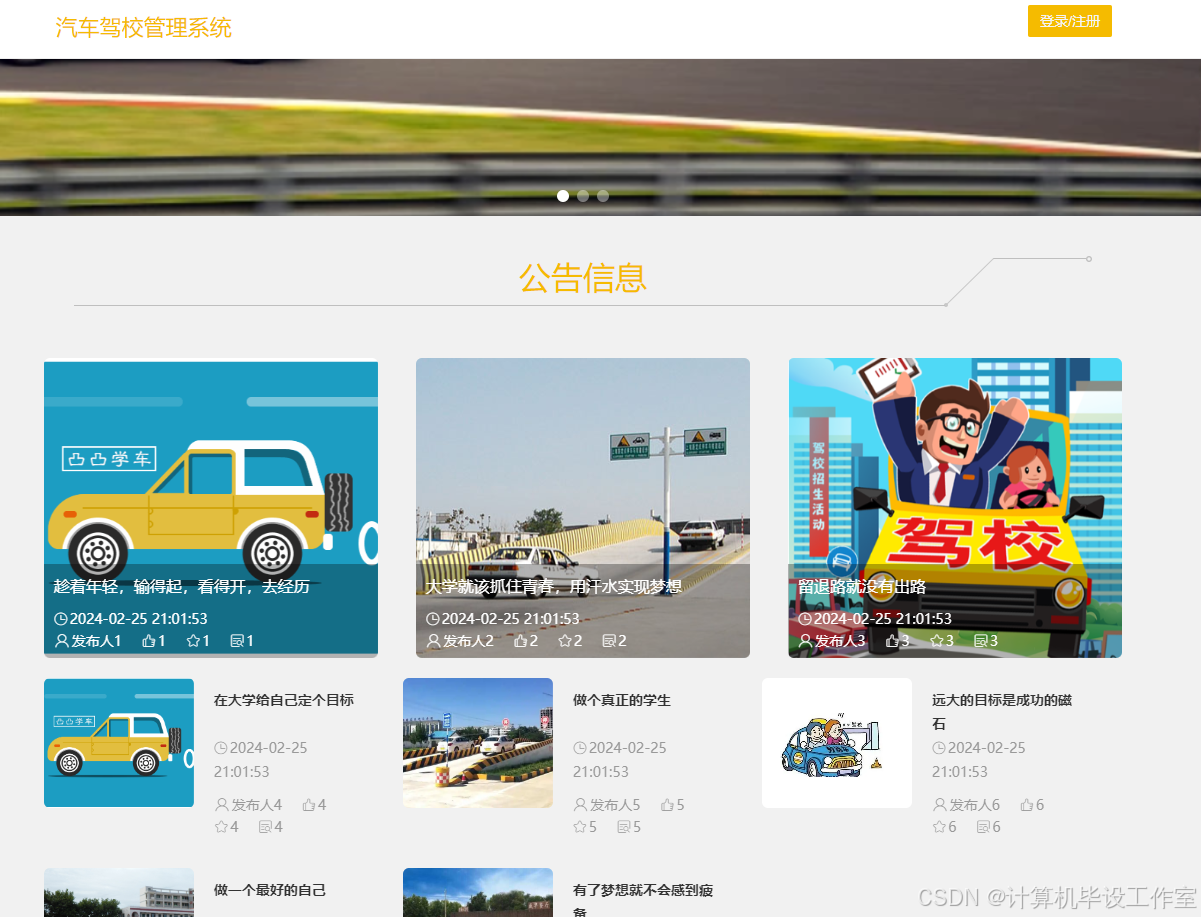Click the clock icon under 远大的目标是成功的磁石

click(939, 748)
